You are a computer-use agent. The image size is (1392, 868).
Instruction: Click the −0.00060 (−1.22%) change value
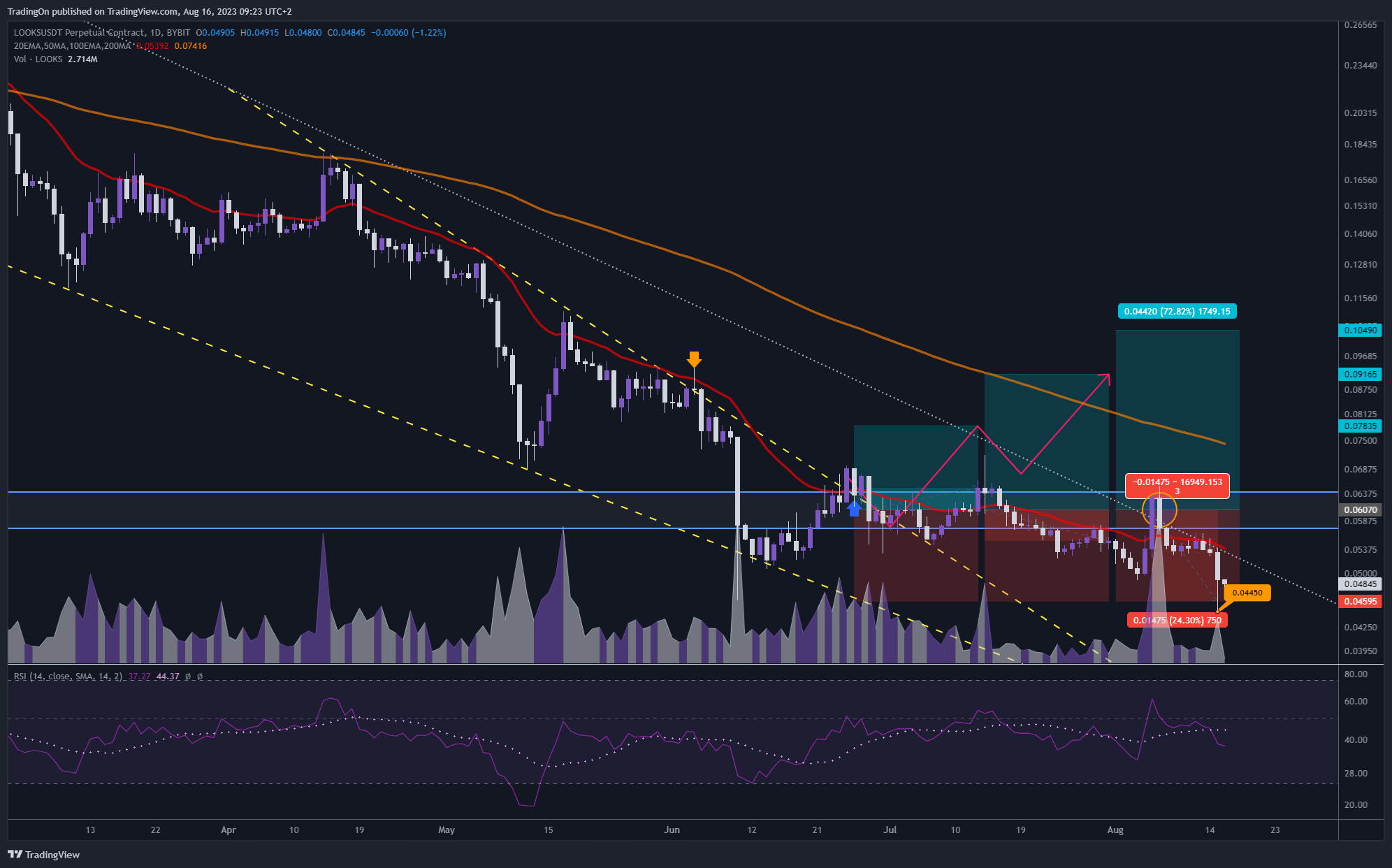coord(408,33)
